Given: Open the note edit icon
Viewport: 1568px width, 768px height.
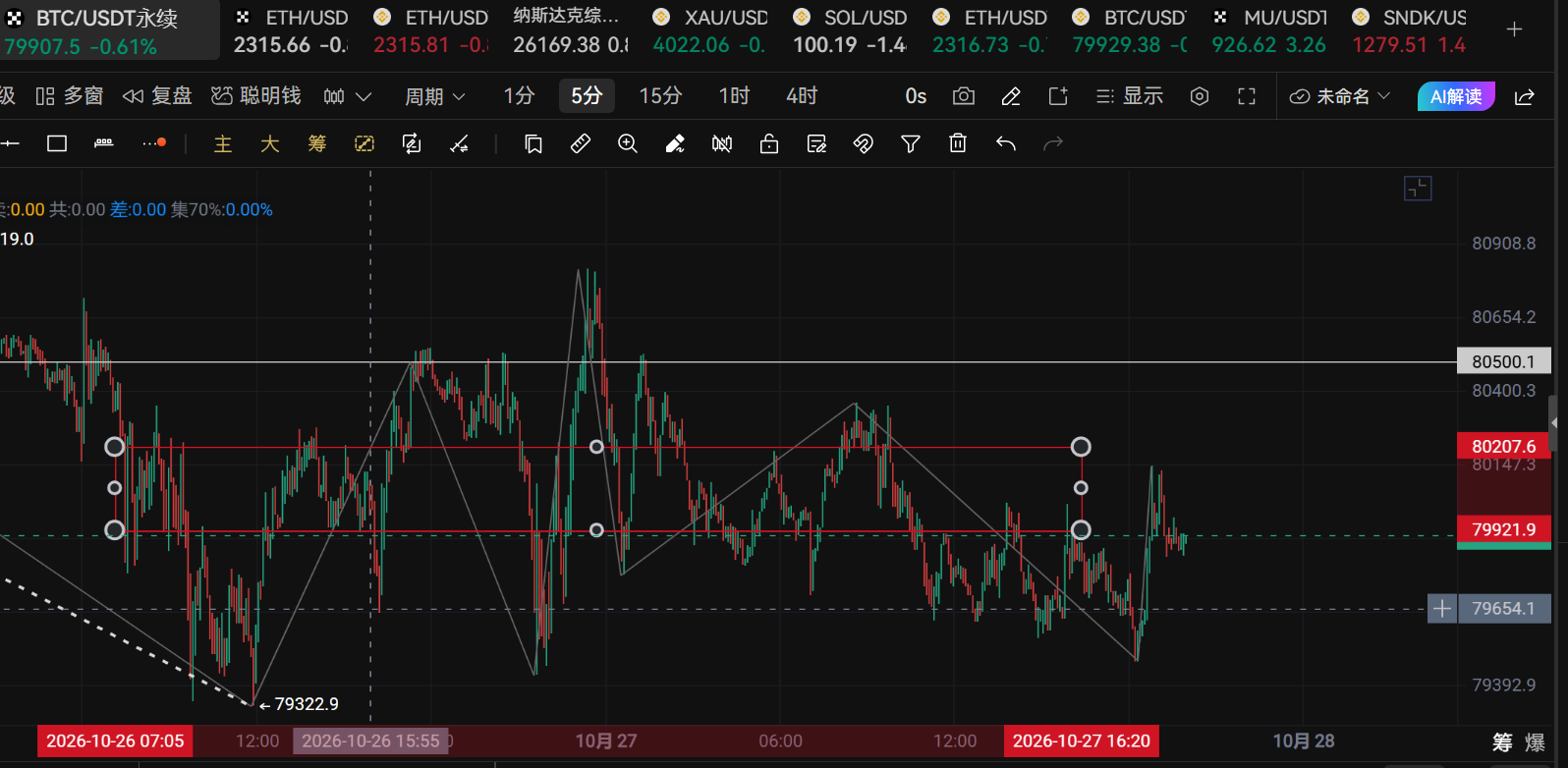Looking at the screenshot, I should point(816,143).
